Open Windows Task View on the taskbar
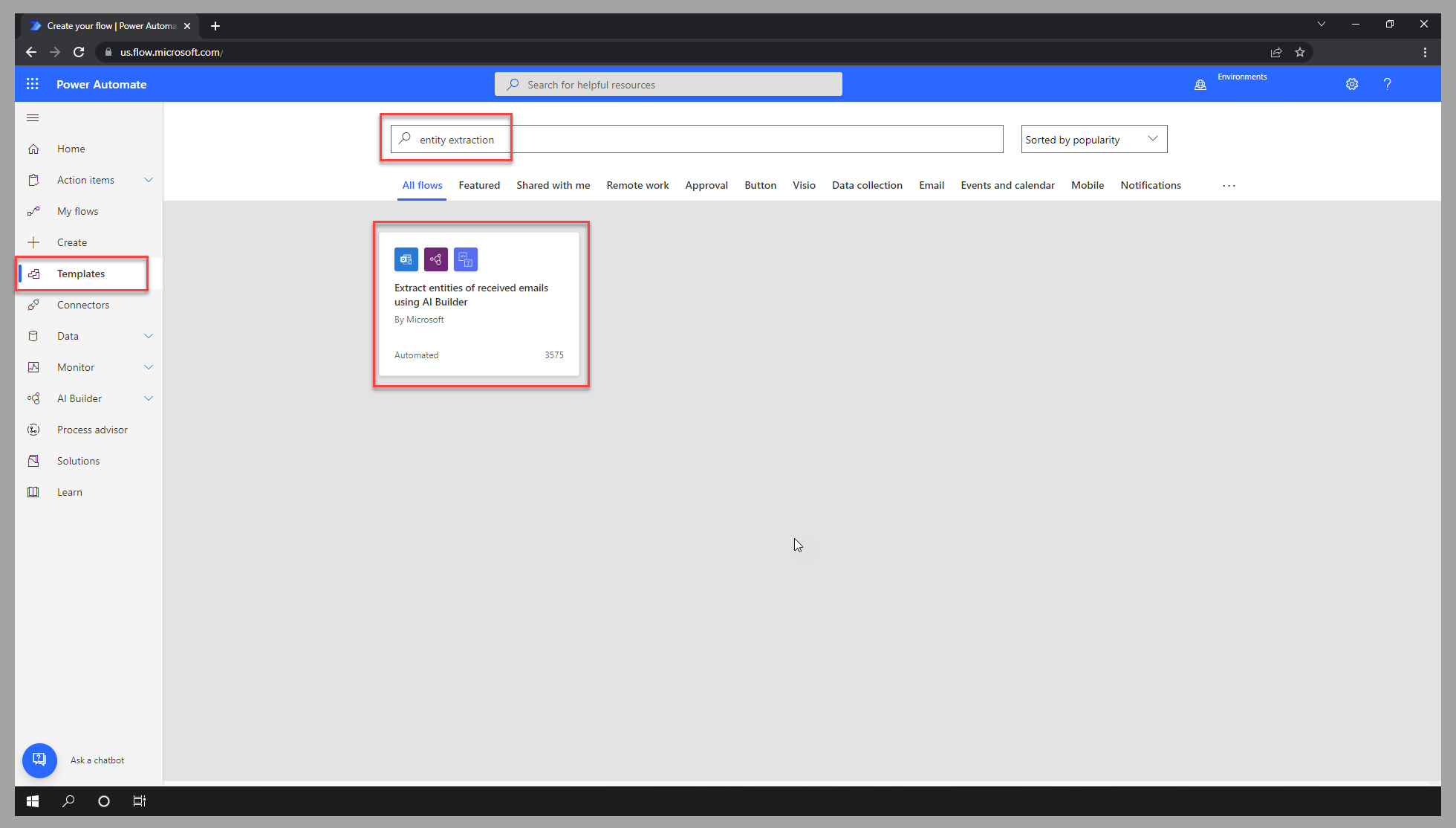The width and height of the screenshot is (1456, 828). coord(140,800)
